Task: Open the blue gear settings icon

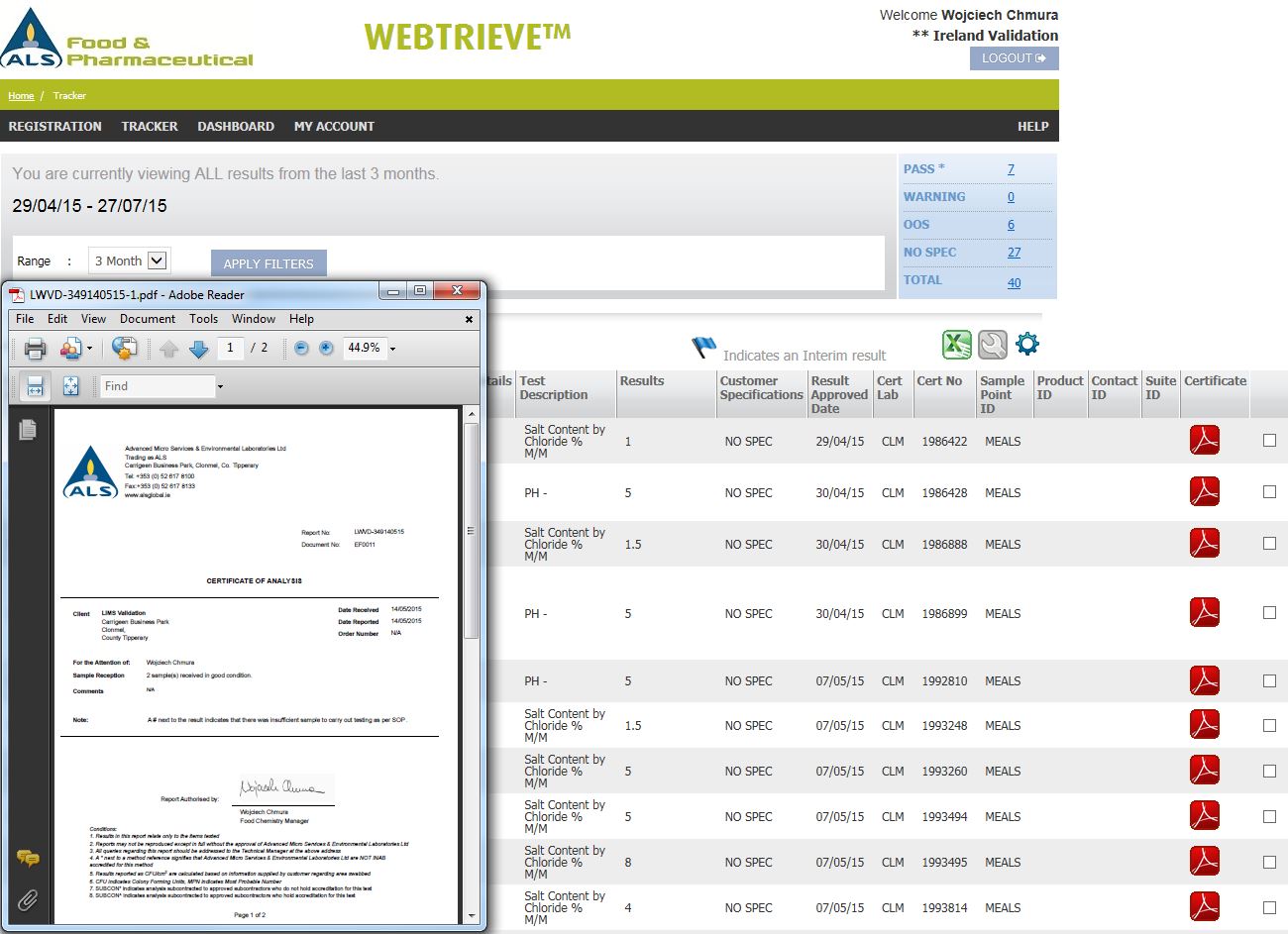Action: (x=1027, y=345)
